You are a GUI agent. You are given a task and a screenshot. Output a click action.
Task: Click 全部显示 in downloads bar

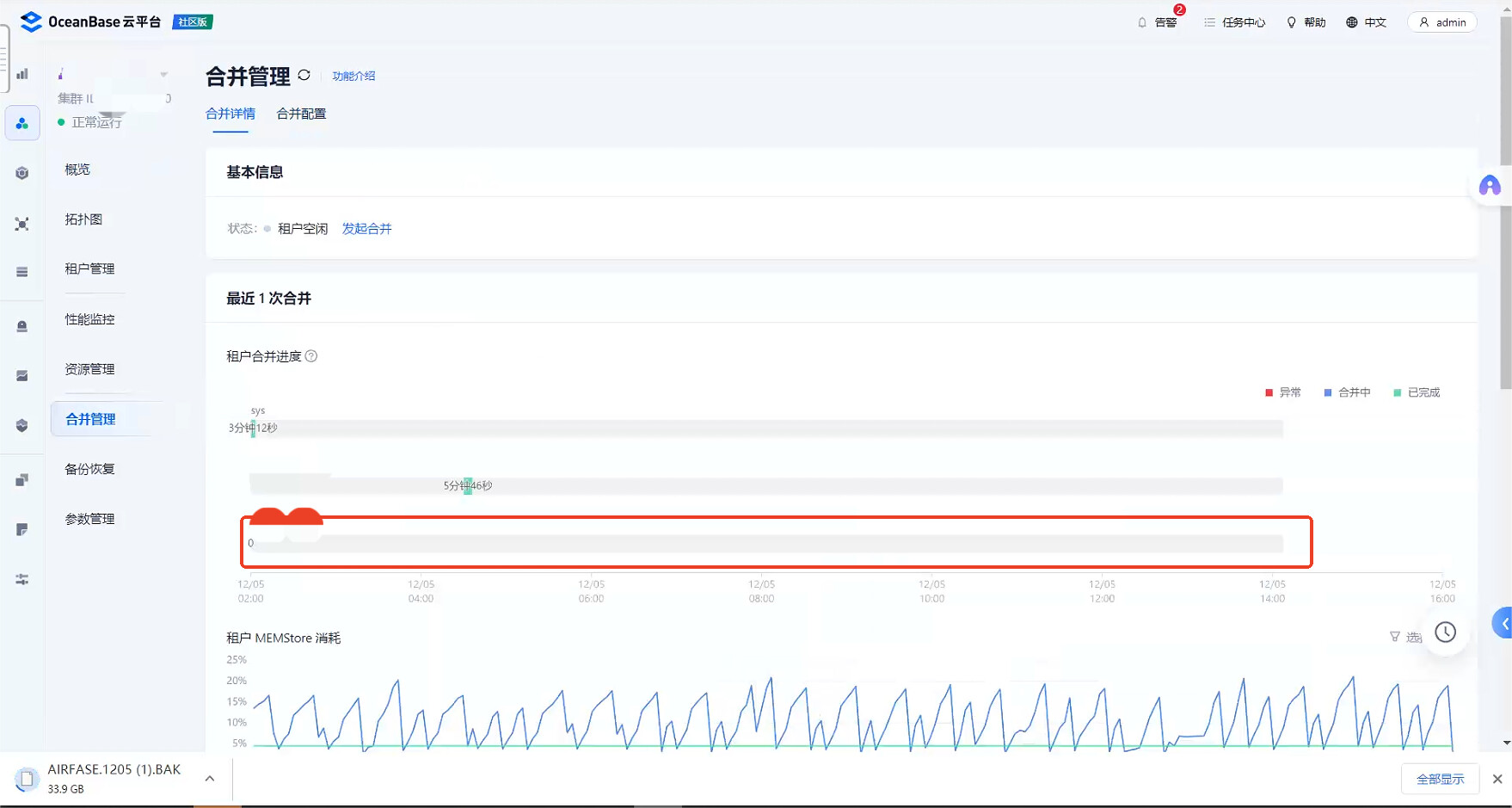(1441, 779)
